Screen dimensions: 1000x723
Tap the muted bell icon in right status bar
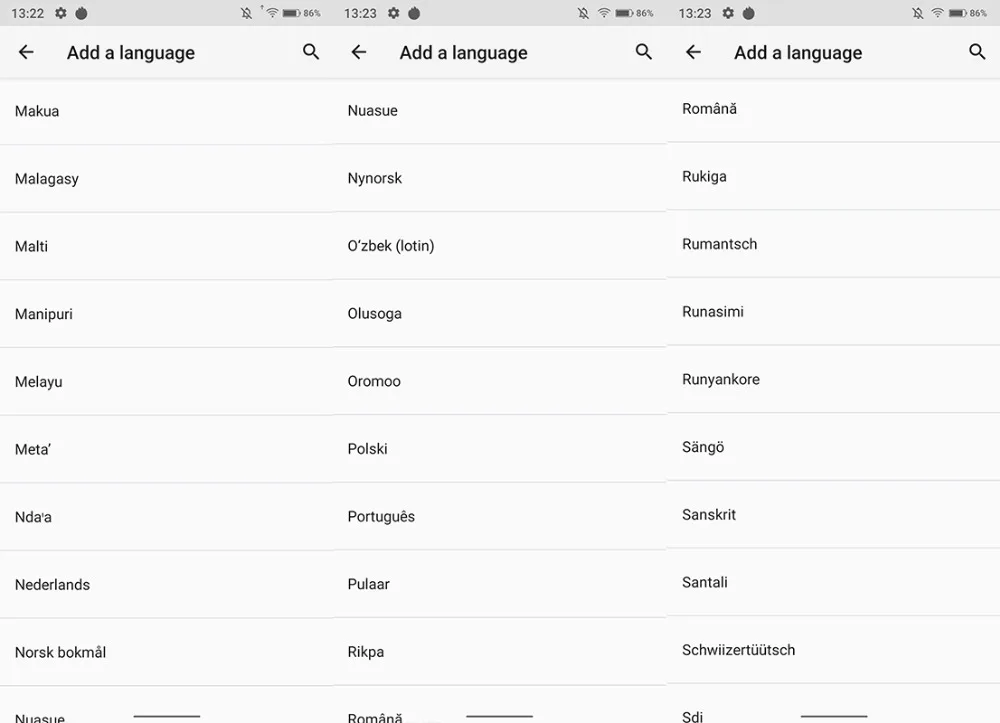(x=917, y=13)
